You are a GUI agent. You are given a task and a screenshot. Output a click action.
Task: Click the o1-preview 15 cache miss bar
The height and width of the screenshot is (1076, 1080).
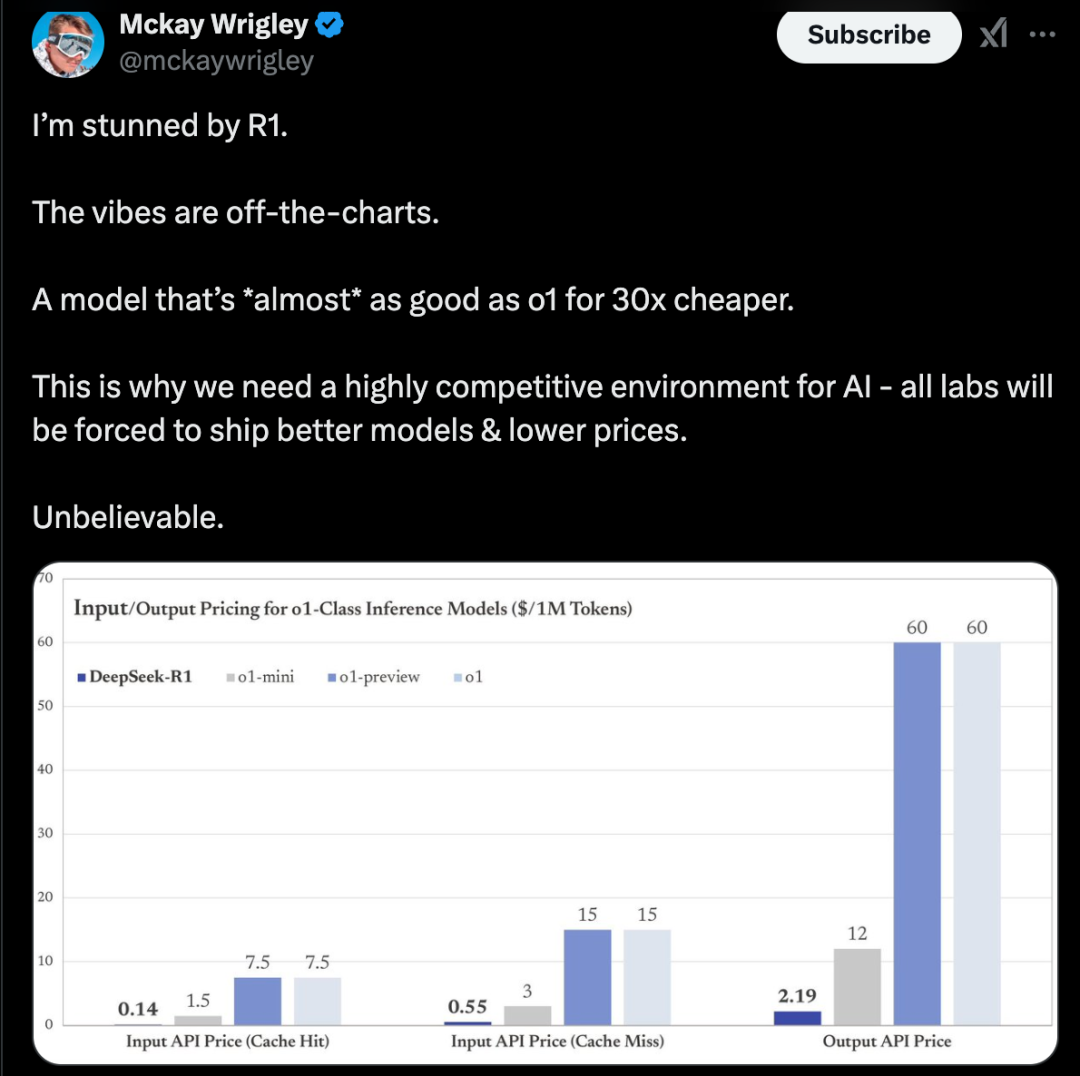pos(587,977)
